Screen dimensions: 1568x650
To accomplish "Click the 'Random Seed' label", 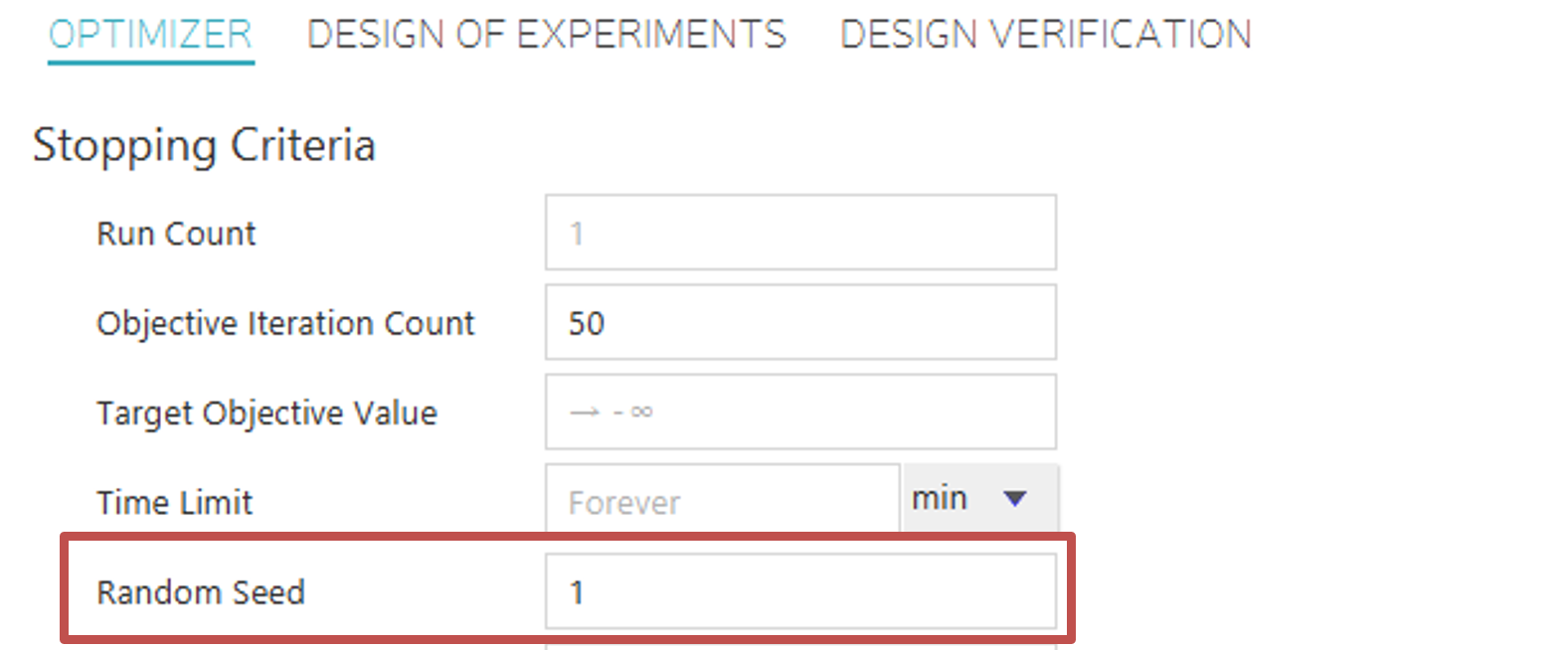I will pos(200,592).
